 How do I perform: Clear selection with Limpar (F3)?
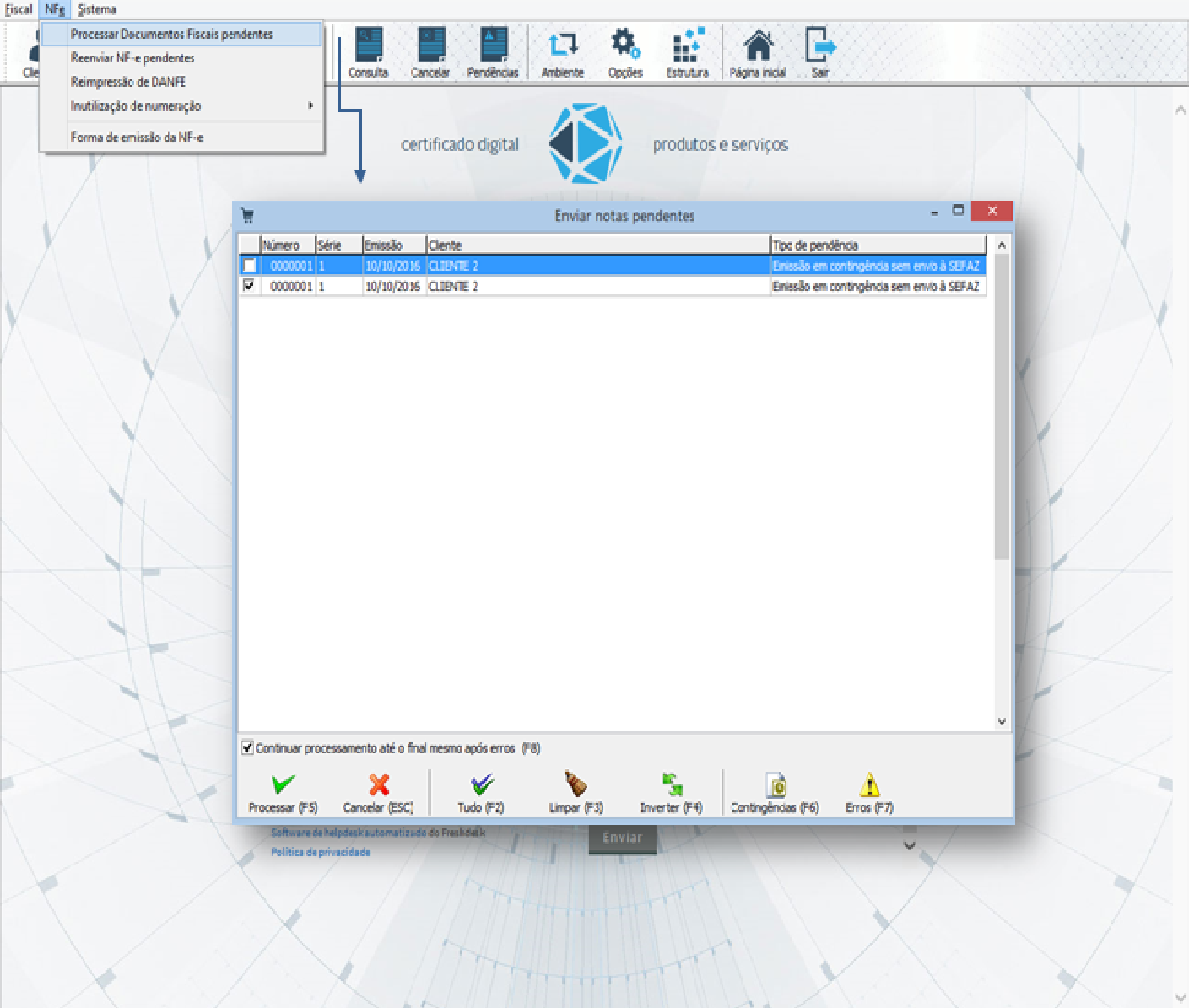tap(576, 794)
